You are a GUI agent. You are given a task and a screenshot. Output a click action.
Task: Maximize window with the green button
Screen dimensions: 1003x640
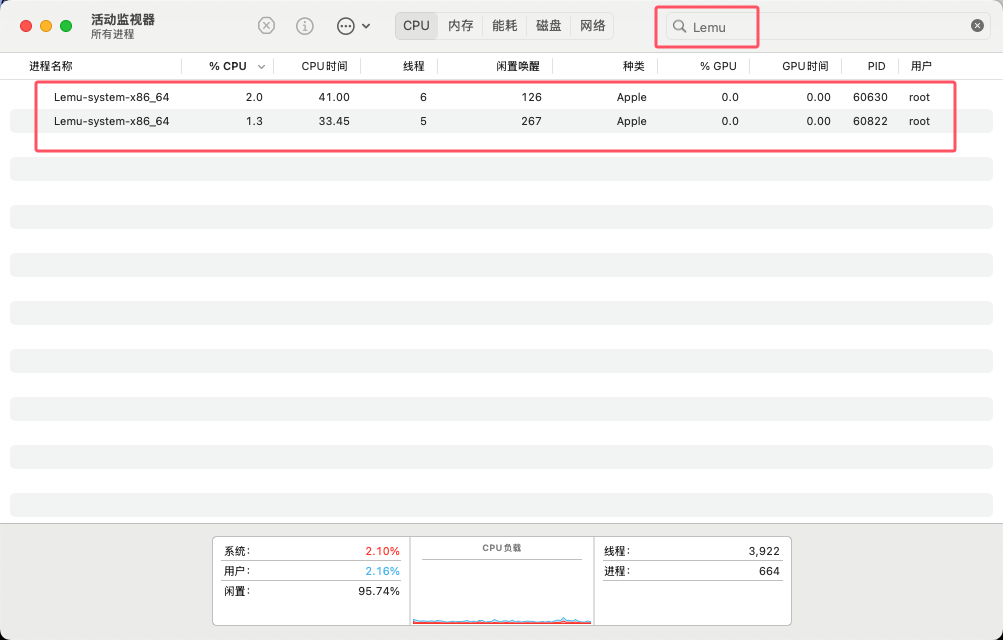click(66, 26)
